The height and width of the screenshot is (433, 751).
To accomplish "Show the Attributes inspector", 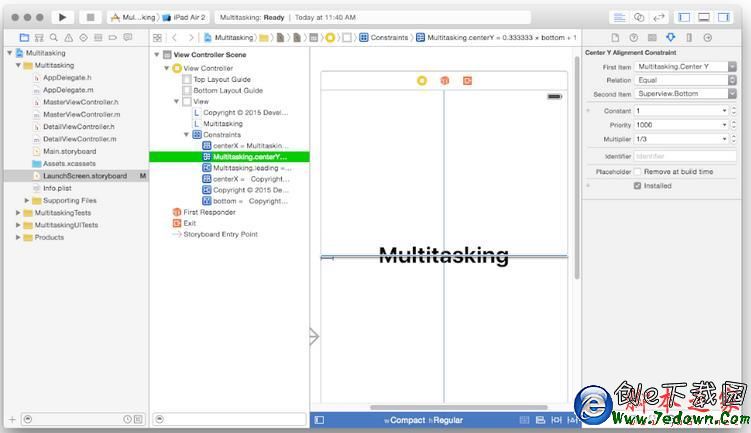I will 671,37.
